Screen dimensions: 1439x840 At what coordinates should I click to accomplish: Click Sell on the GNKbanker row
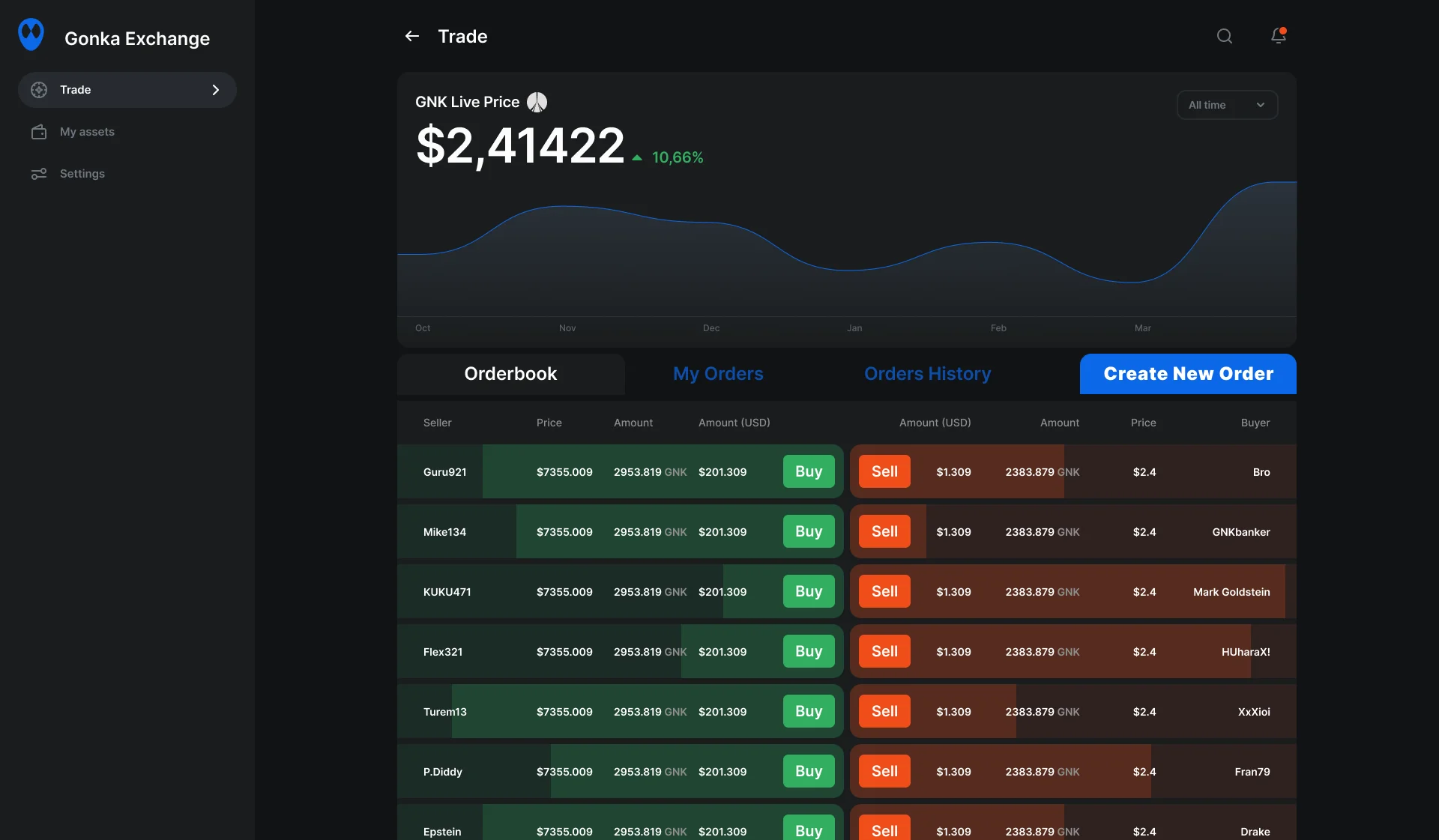[x=884, y=531]
